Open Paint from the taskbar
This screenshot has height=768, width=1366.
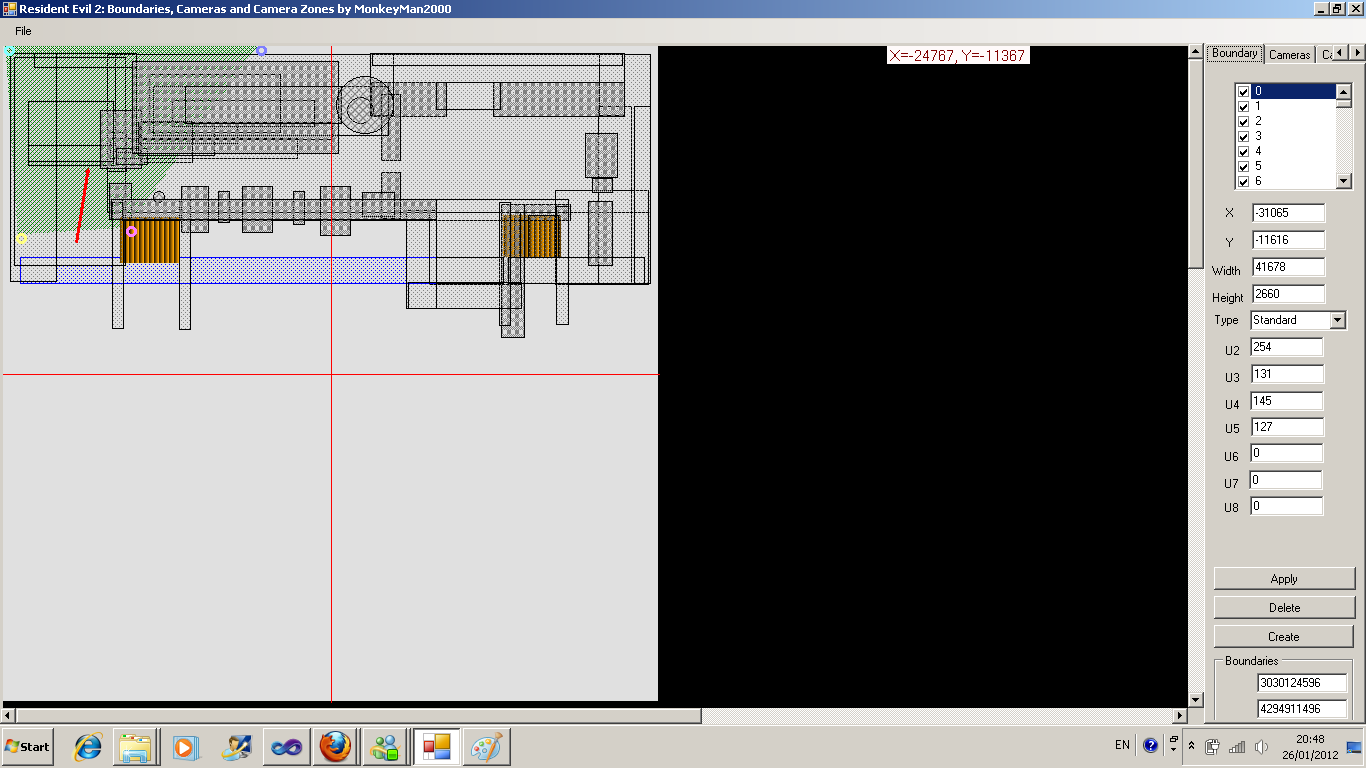coord(487,747)
